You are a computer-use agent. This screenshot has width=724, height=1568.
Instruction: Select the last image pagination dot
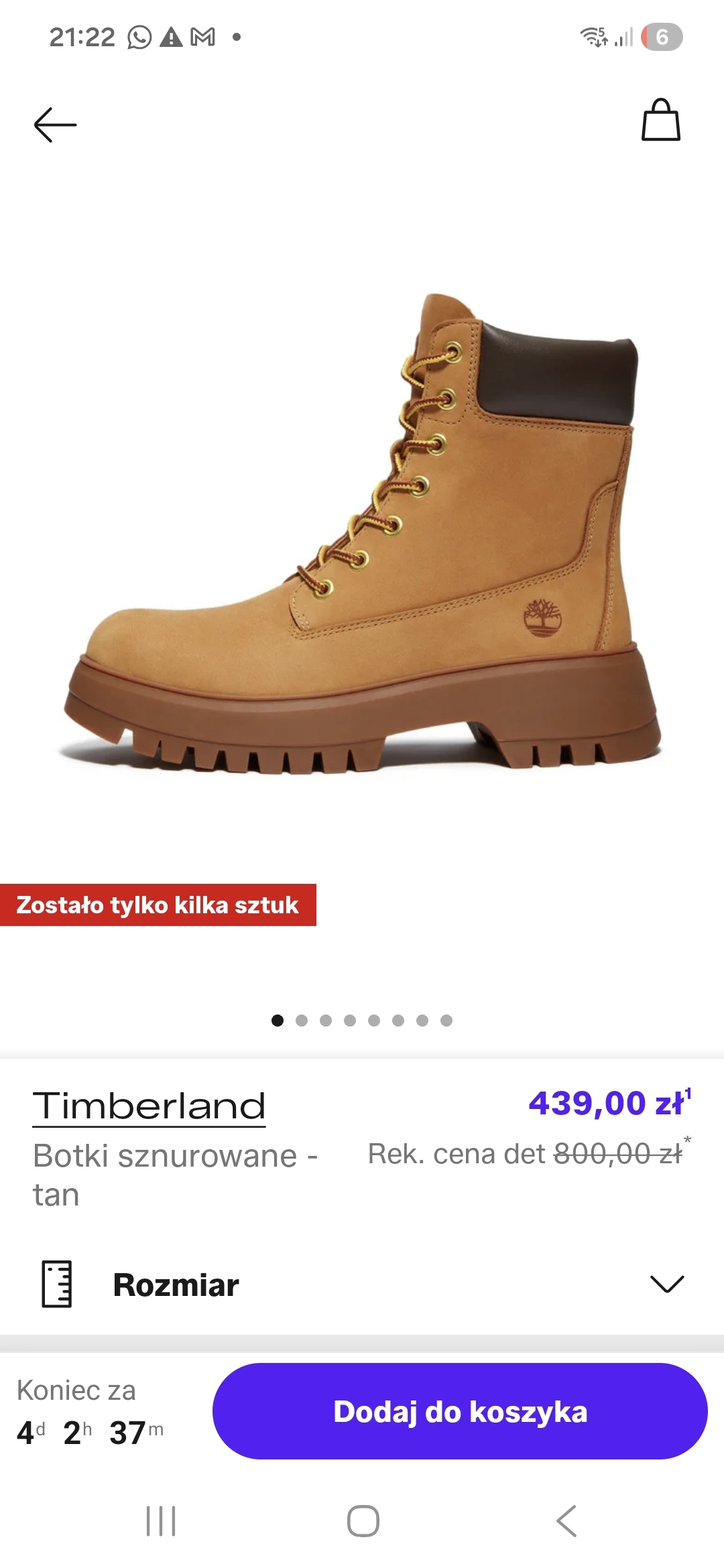click(446, 1021)
